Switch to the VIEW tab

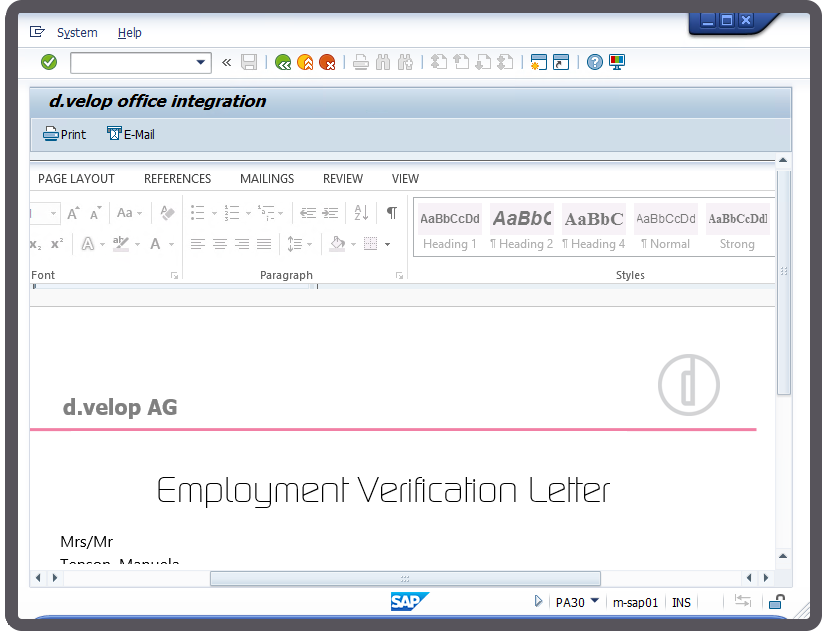pyautogui.click(x=405, y=179)
